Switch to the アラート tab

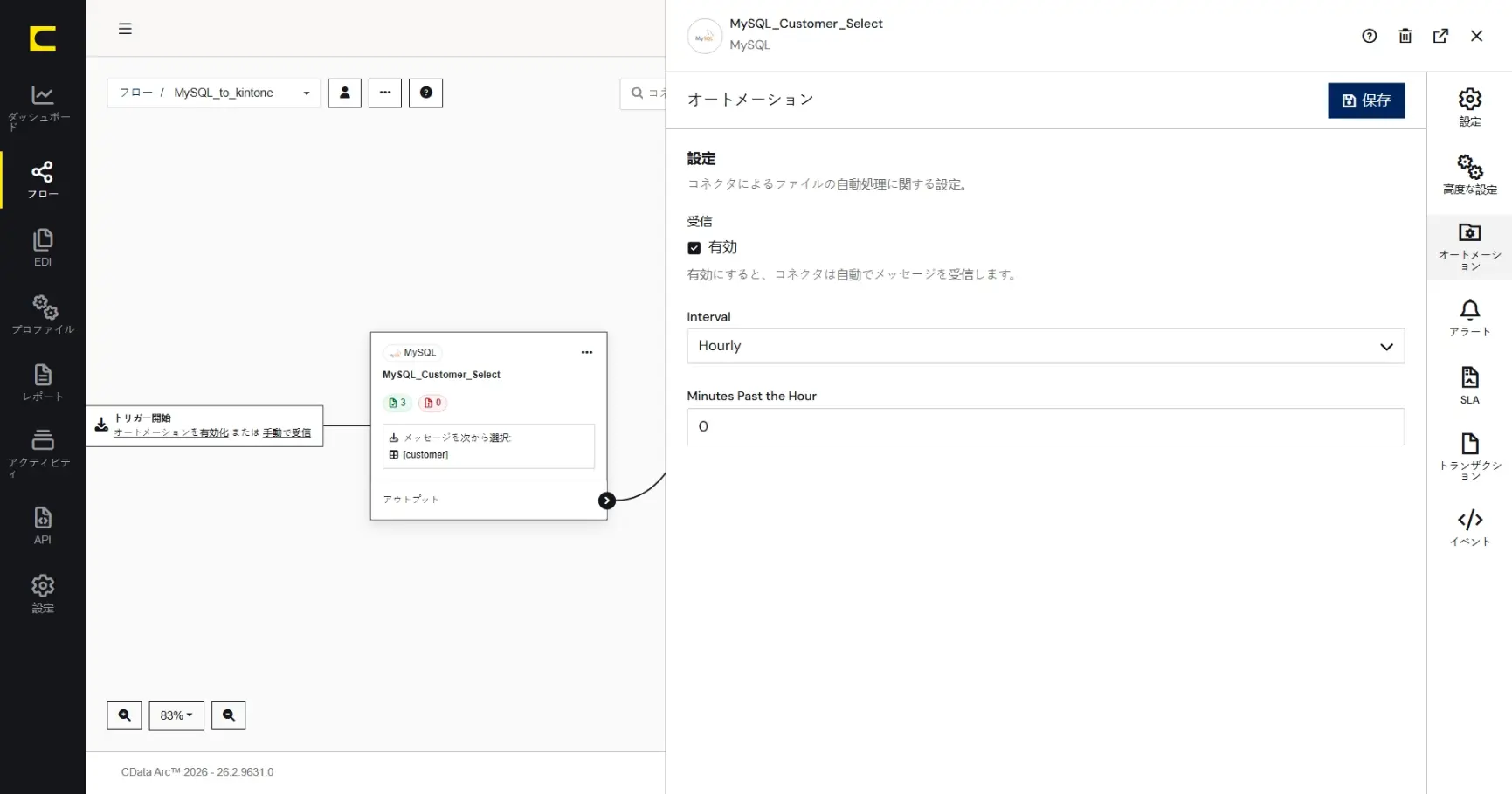coord(1470,318)
